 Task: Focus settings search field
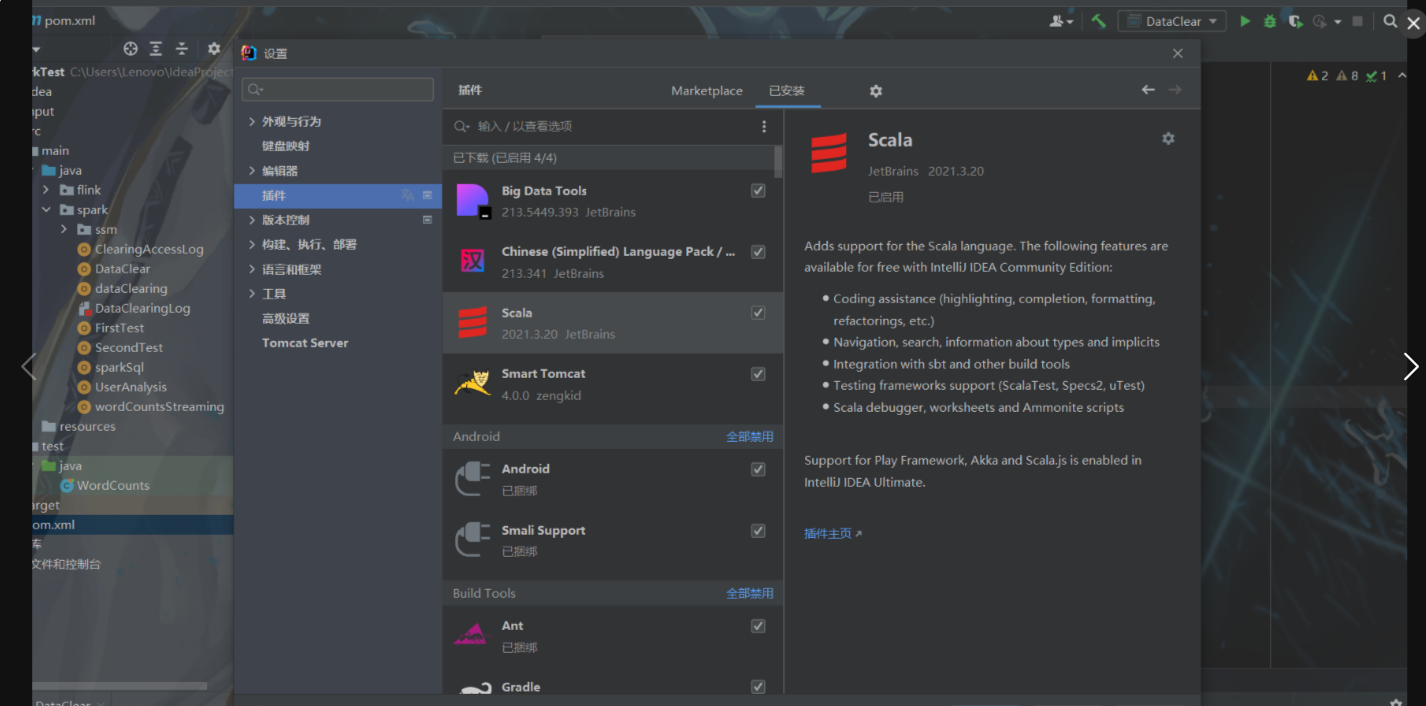tap(338, 89)
